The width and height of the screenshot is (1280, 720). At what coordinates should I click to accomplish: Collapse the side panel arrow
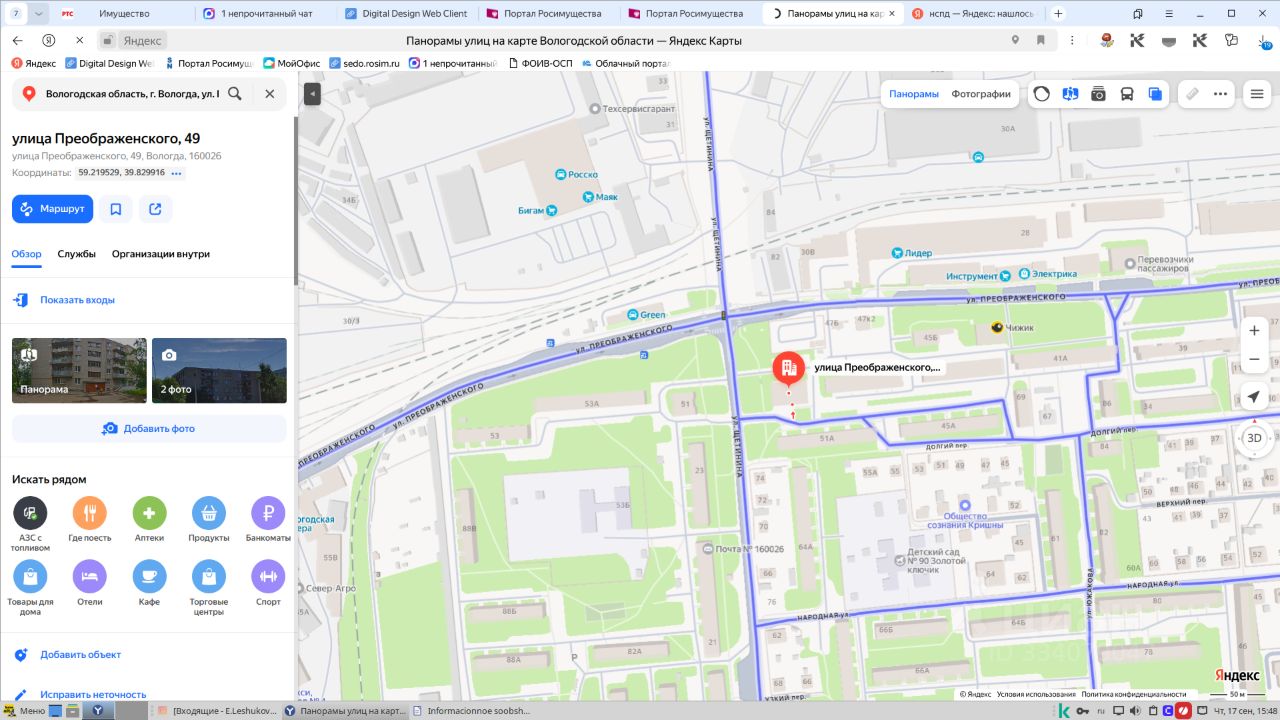click(x=312, y=94)
